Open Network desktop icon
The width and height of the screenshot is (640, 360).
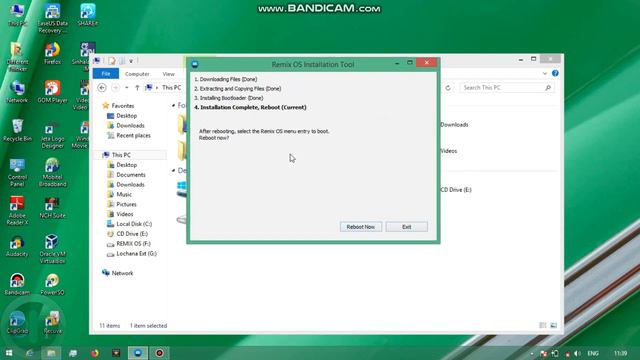pyautogui.click(x=17, y=92)
